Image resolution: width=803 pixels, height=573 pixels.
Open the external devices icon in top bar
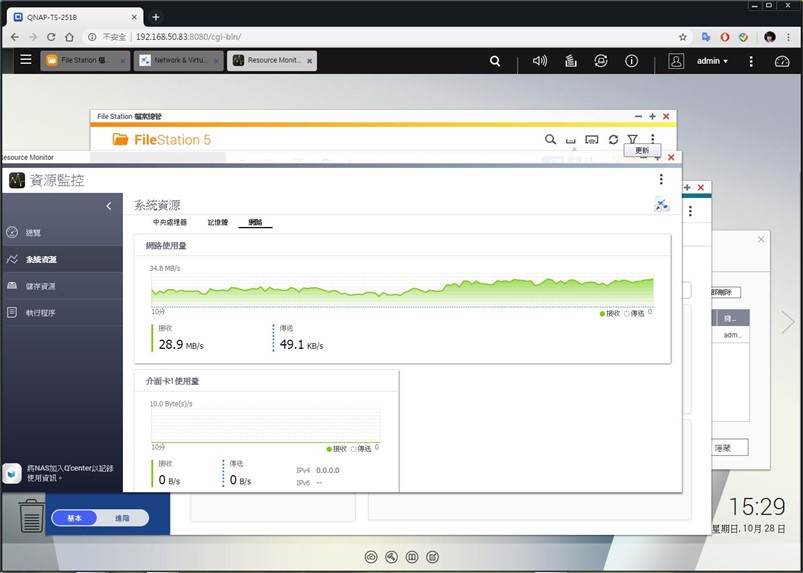click(x=601, y=61)
